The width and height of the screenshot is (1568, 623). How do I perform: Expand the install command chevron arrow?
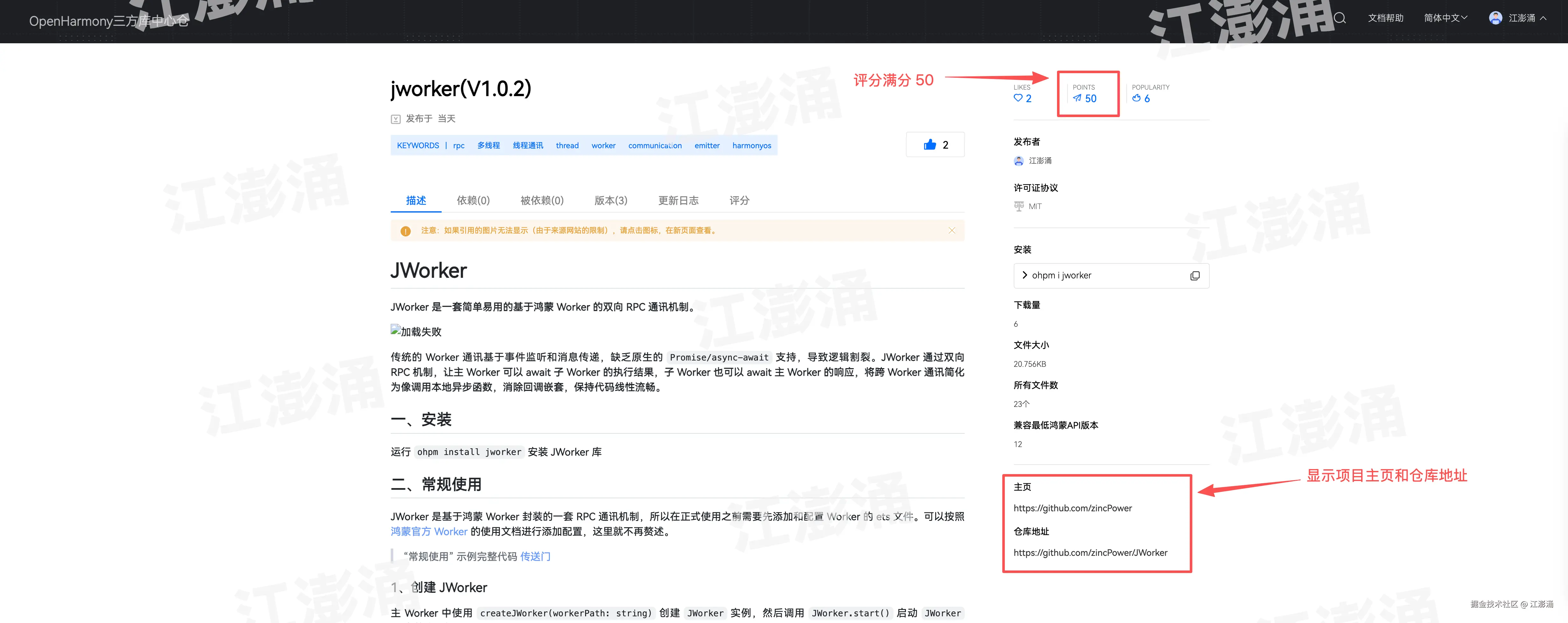(x=1025, y=275)
